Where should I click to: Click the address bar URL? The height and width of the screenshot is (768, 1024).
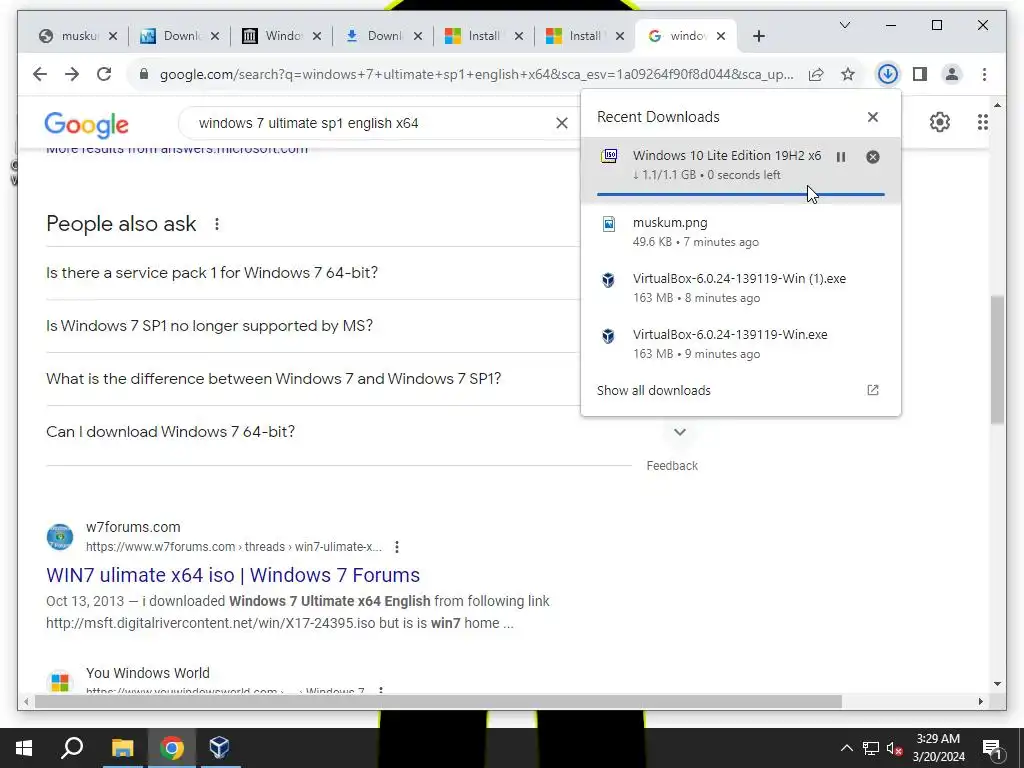[x=477, y=74]
